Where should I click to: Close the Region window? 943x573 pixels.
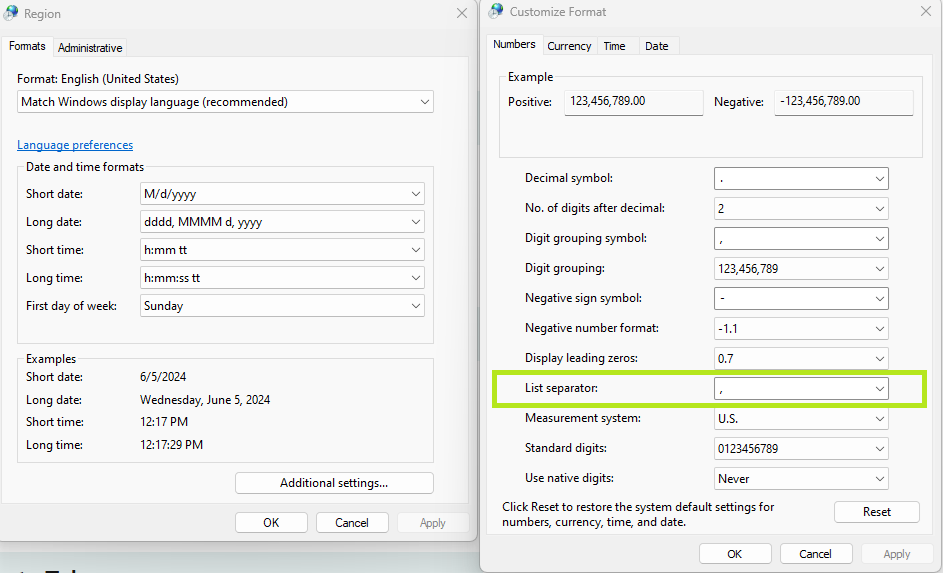coord(462,13)
